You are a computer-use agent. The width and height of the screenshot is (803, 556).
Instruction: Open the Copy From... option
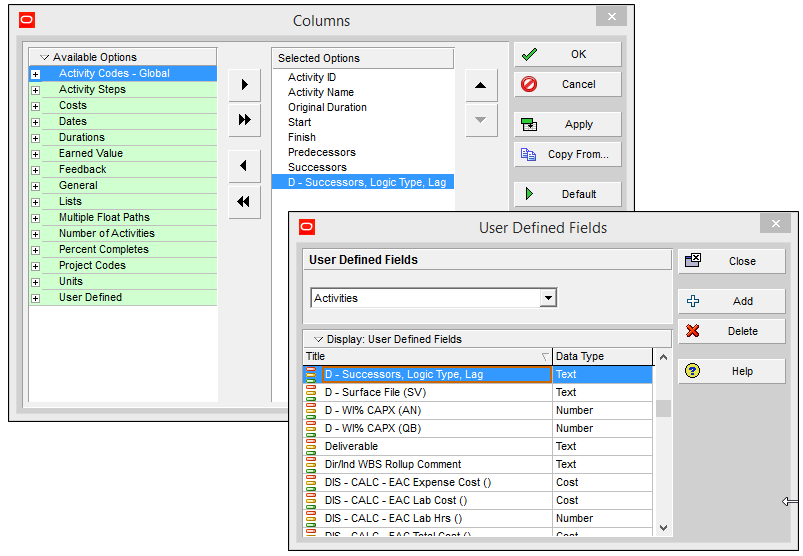567,155
